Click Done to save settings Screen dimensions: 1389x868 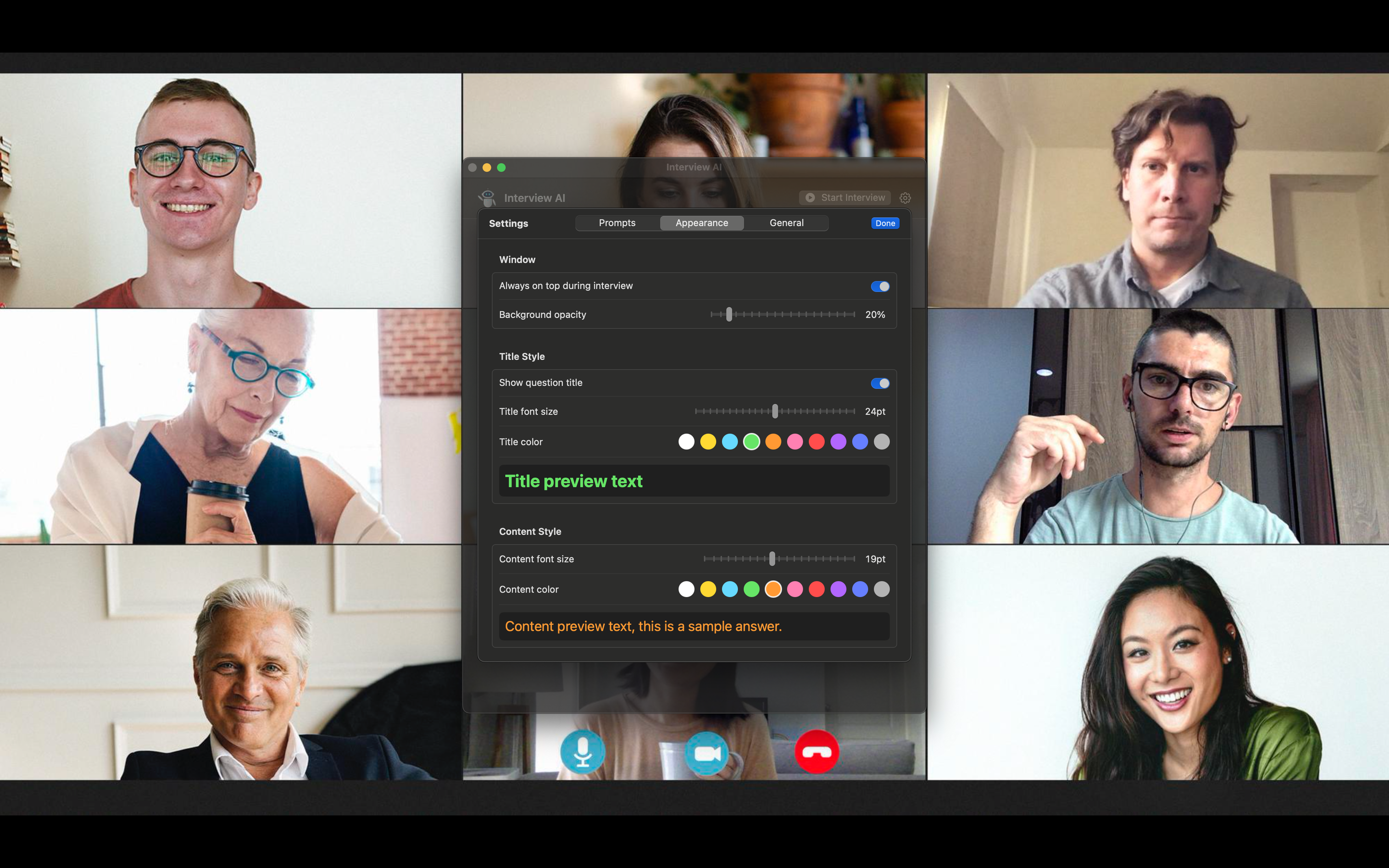pyautogui.click(x=885, y=223)
